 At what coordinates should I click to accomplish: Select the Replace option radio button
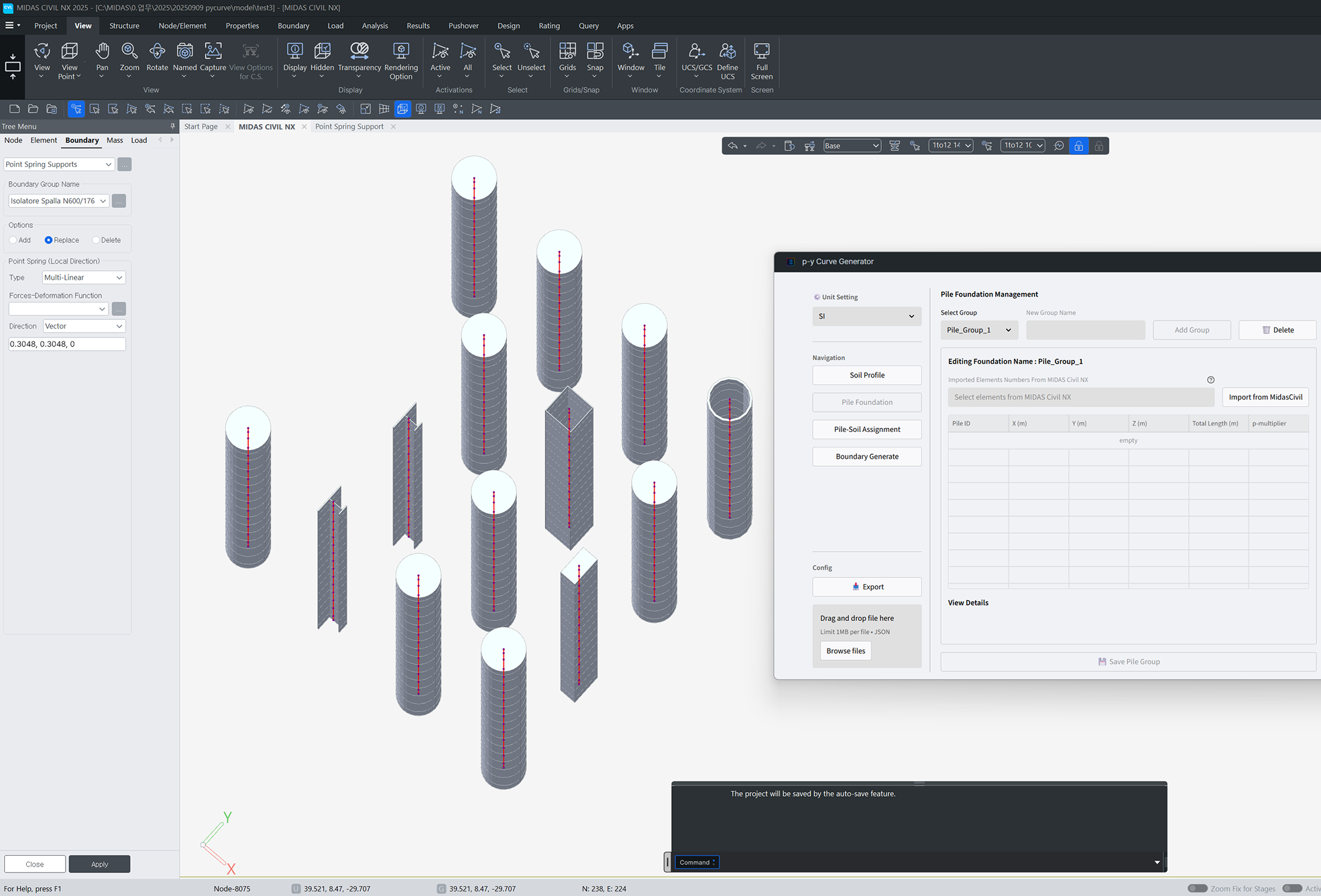(48, 240)
